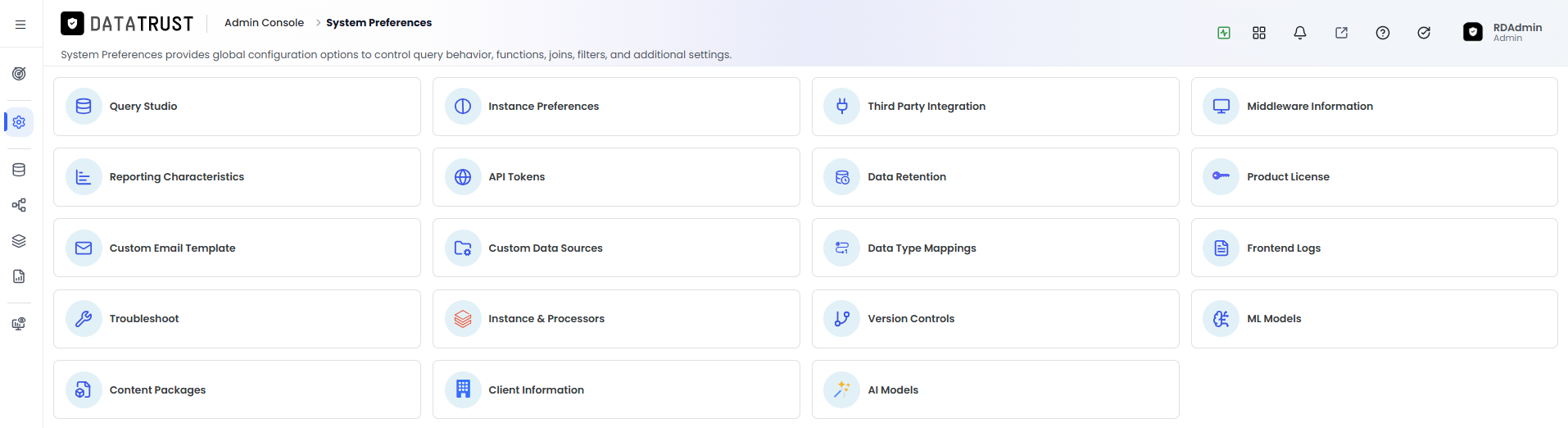Click the green activity icon in header
1568x428 pixels.
(1224, 33)
